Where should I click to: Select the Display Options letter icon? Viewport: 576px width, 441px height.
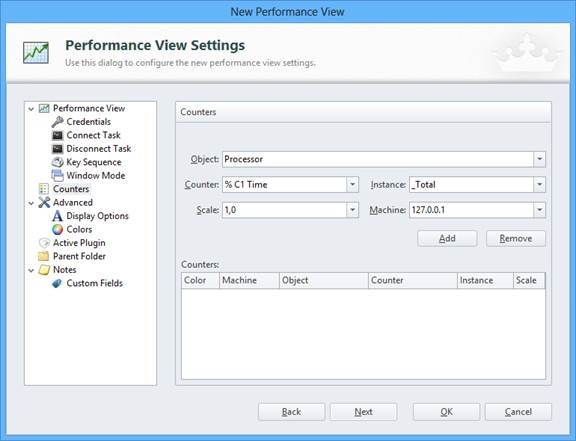coord(57,216)
